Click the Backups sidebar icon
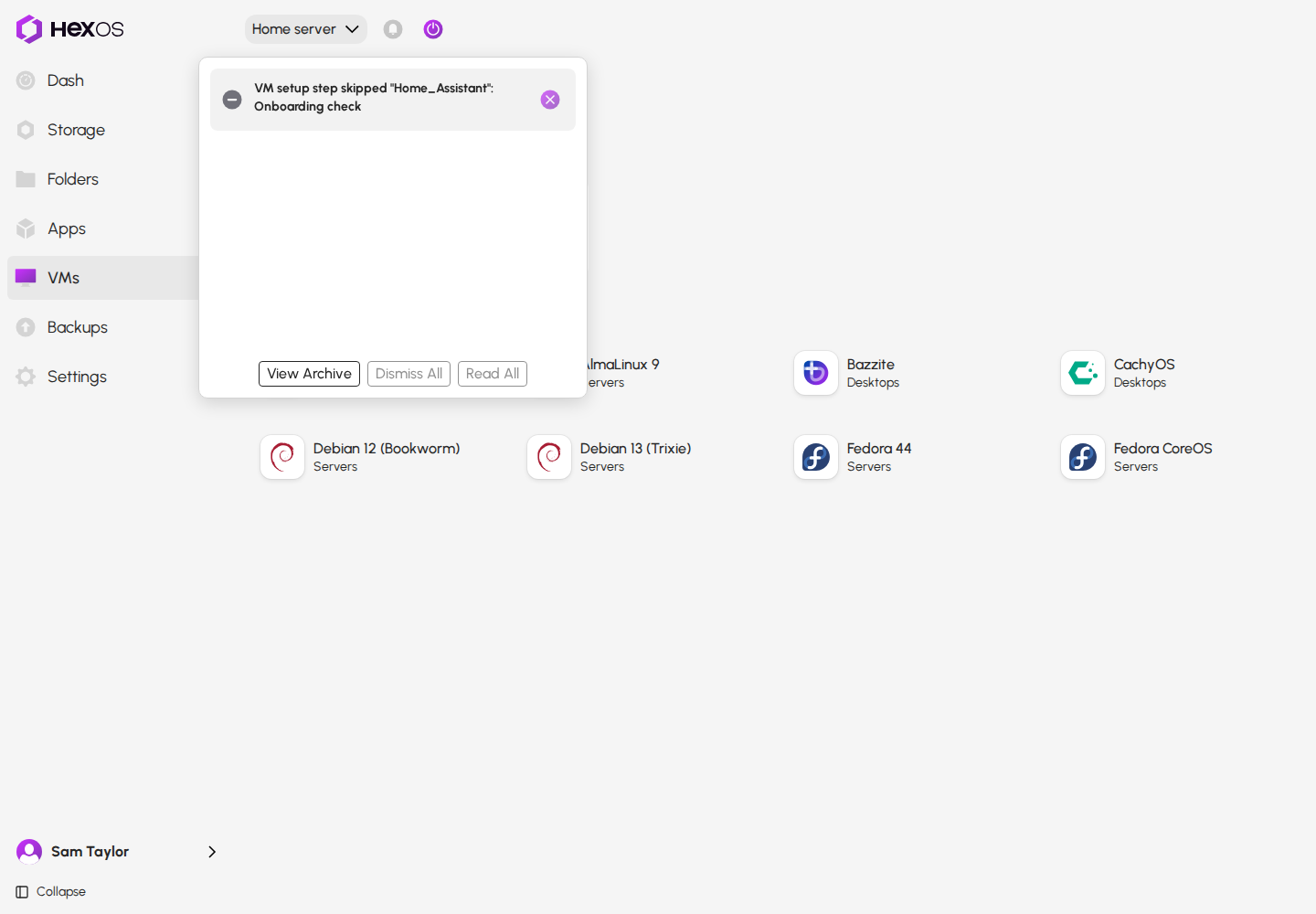 (26, 327)
